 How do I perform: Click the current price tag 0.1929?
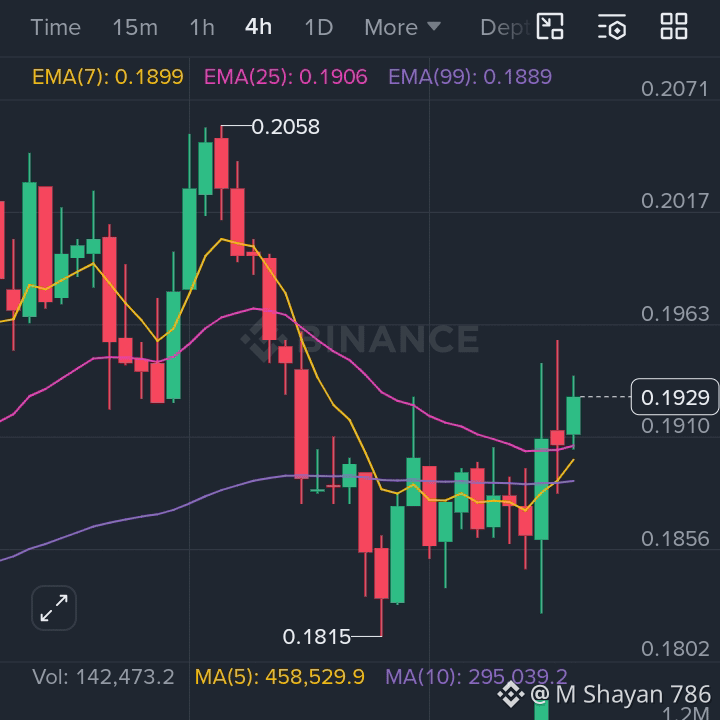(675, 397)
